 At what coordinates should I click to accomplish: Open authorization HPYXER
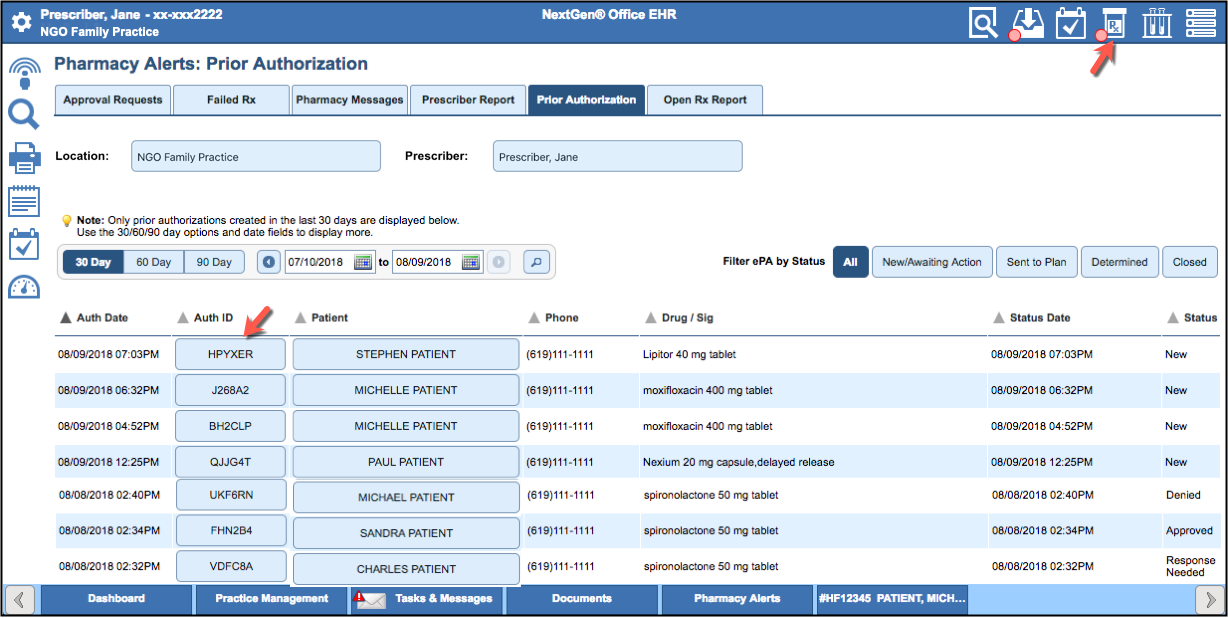[x=230, y=354]
